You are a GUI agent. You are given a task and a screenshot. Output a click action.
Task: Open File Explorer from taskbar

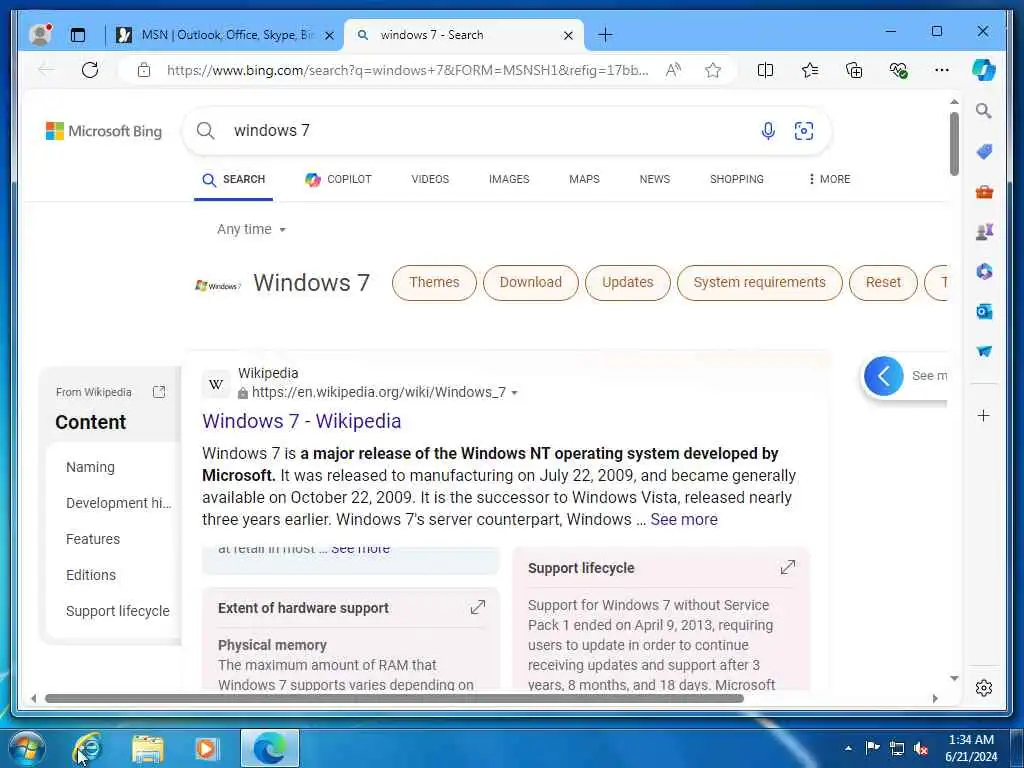(148, 748)
